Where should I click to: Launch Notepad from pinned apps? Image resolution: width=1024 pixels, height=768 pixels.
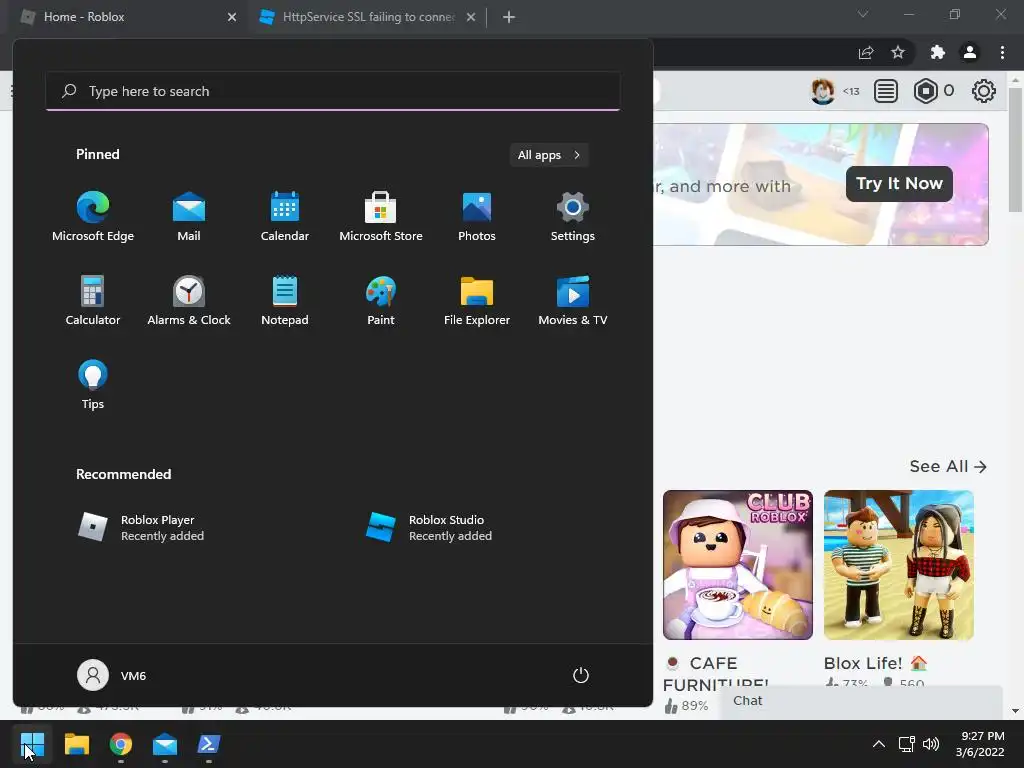[x=285, y=300]
